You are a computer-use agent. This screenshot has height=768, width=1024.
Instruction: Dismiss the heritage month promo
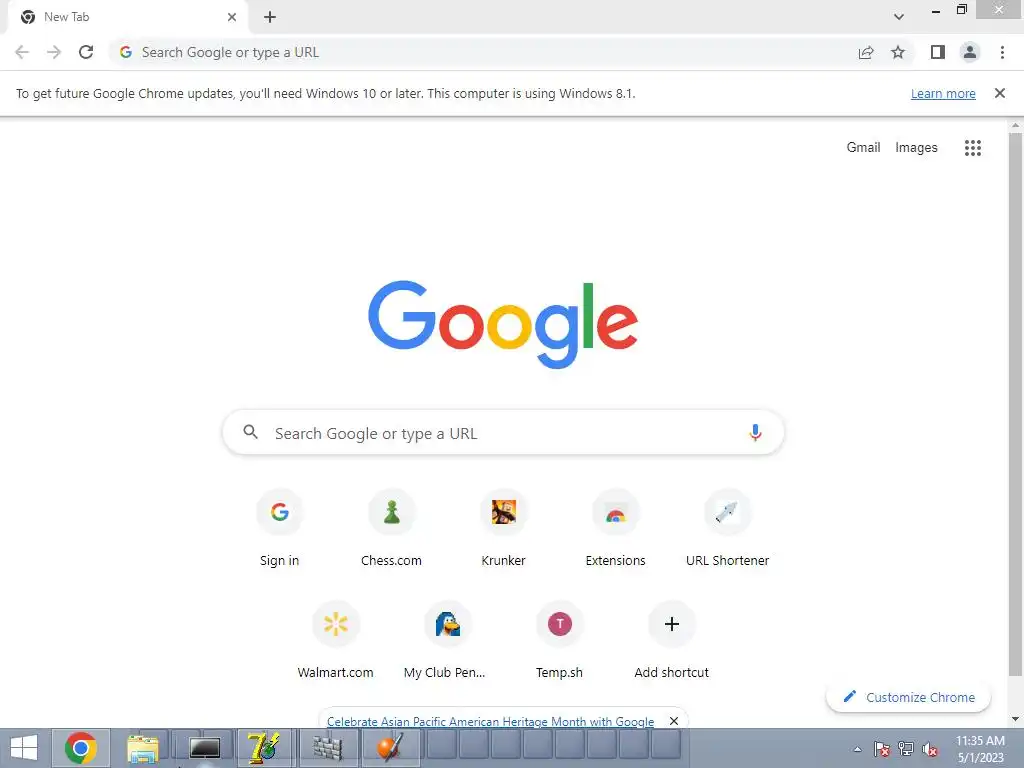pos(674,721)
